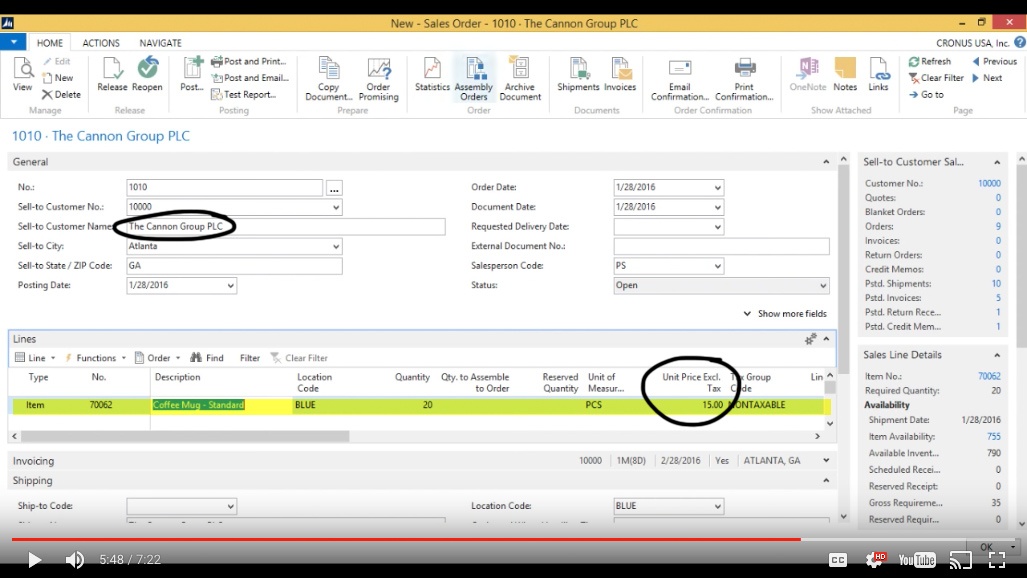The height and width of the screenshot is (578, 1027).
Task: Open OneNote attachment
Action: (808, 74)
